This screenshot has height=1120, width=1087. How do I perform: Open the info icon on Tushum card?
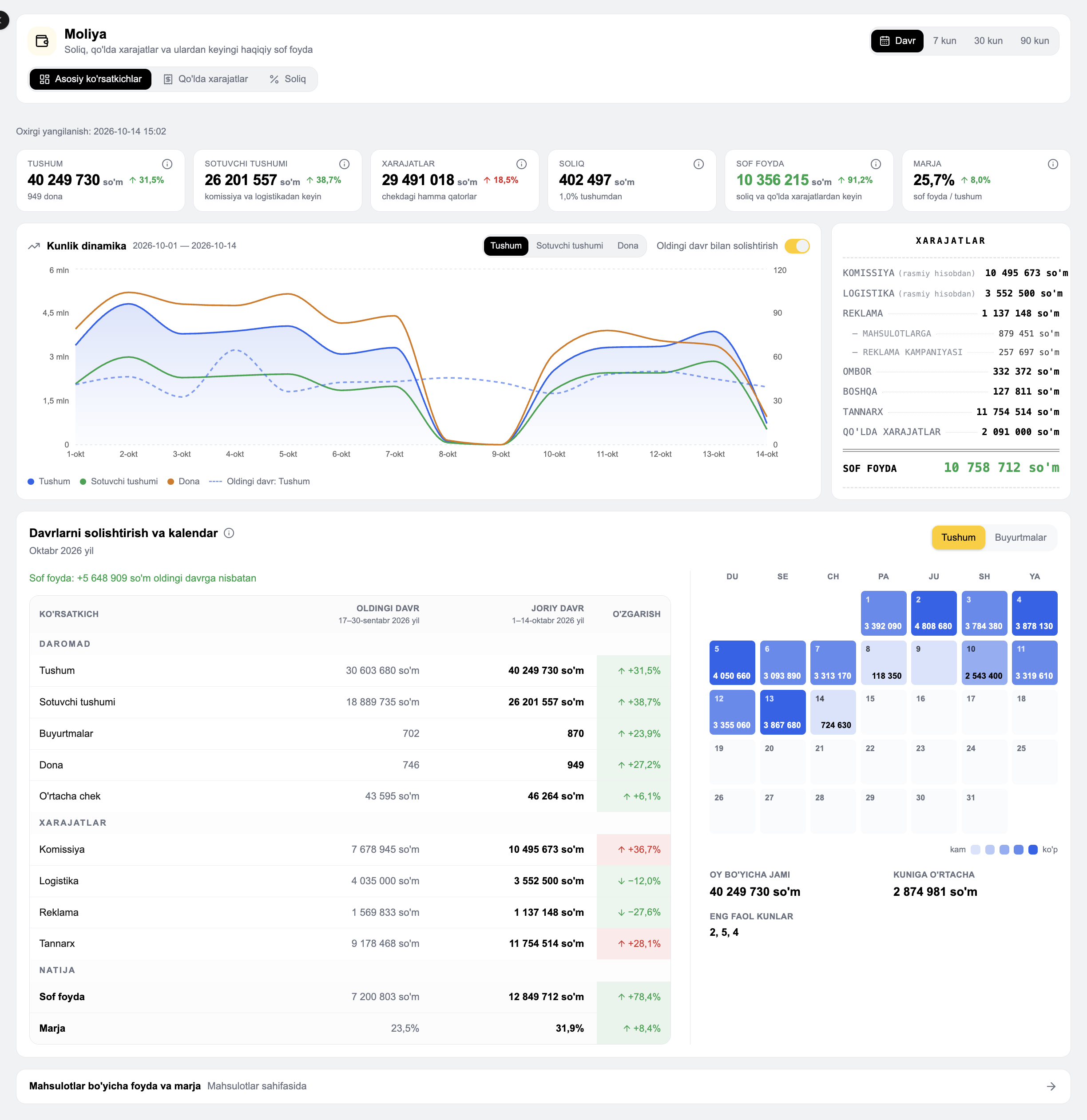pyautogui.click(x=167, y=164)
